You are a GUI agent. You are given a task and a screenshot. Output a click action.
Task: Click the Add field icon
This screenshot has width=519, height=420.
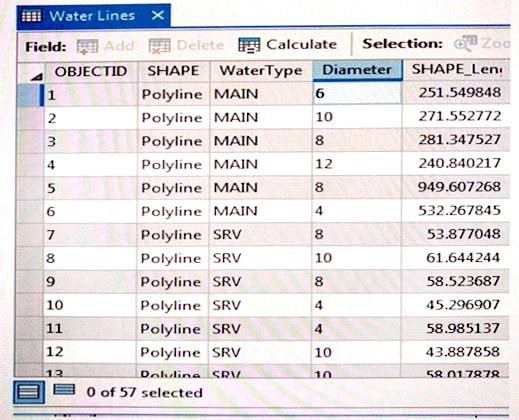point(87,46)
